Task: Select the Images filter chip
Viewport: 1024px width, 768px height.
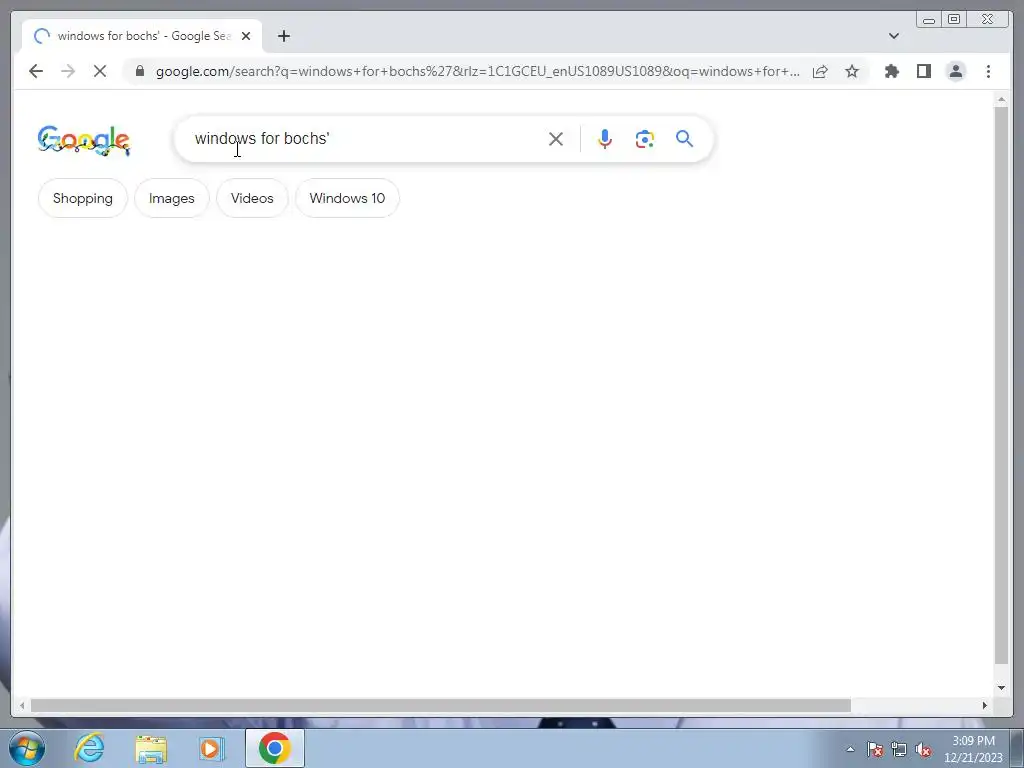Action: (x=172, y=198)
